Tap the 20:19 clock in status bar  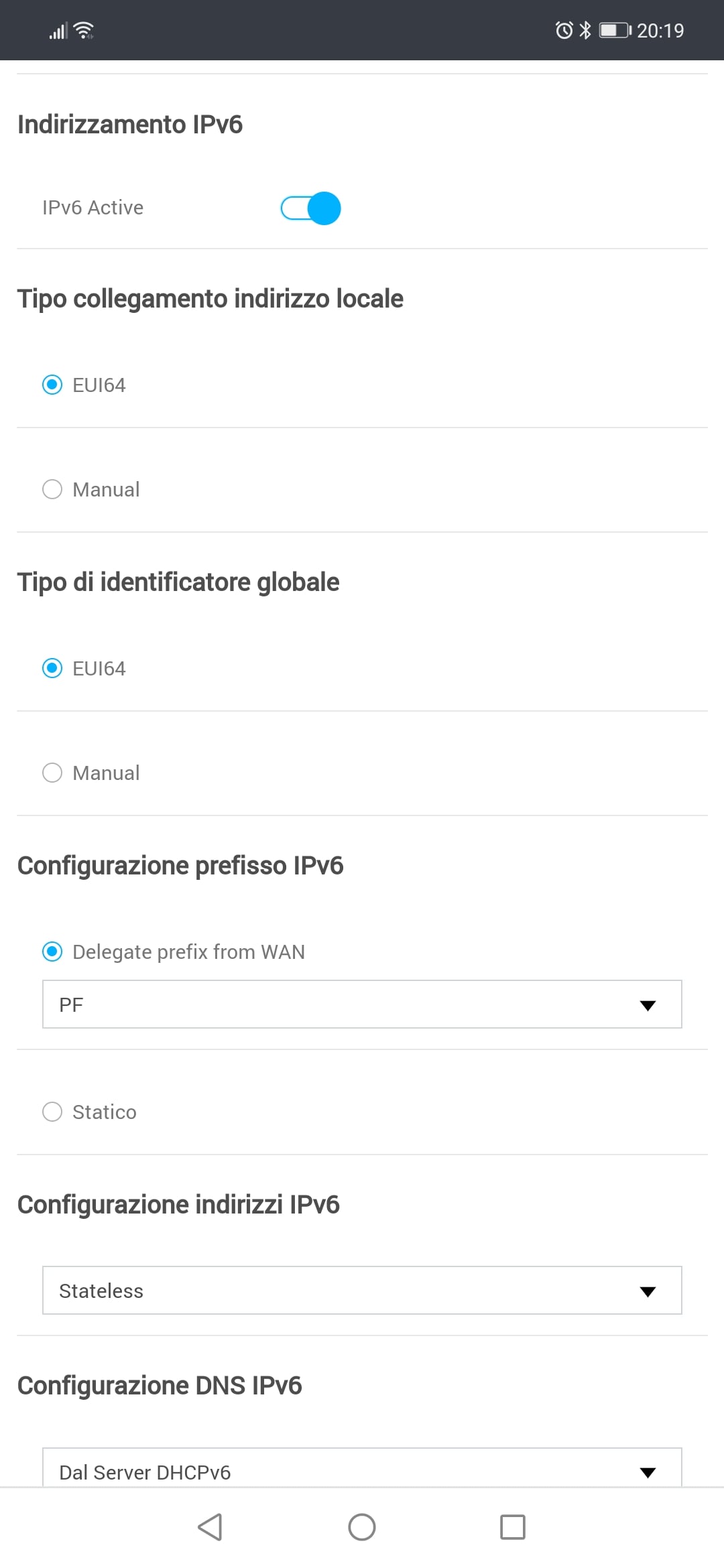(660, 31)
